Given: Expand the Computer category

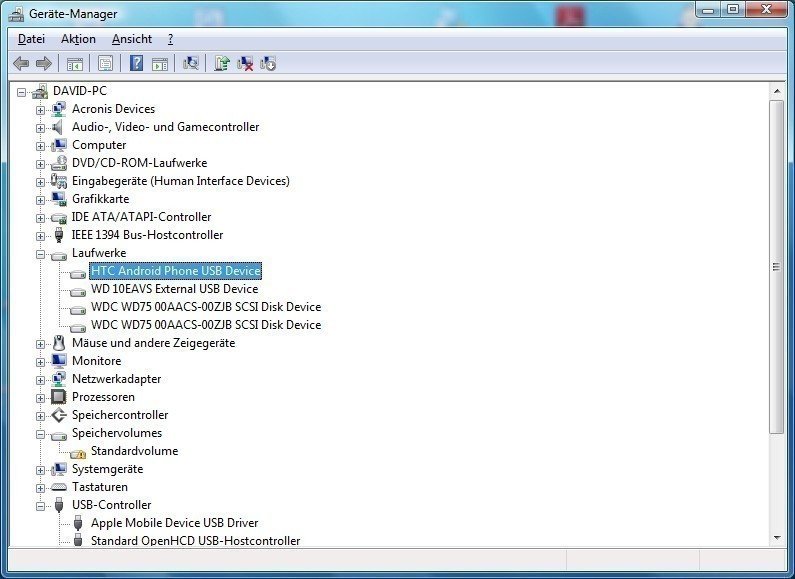Looking at the screenshot, I should tap(40, 147).
